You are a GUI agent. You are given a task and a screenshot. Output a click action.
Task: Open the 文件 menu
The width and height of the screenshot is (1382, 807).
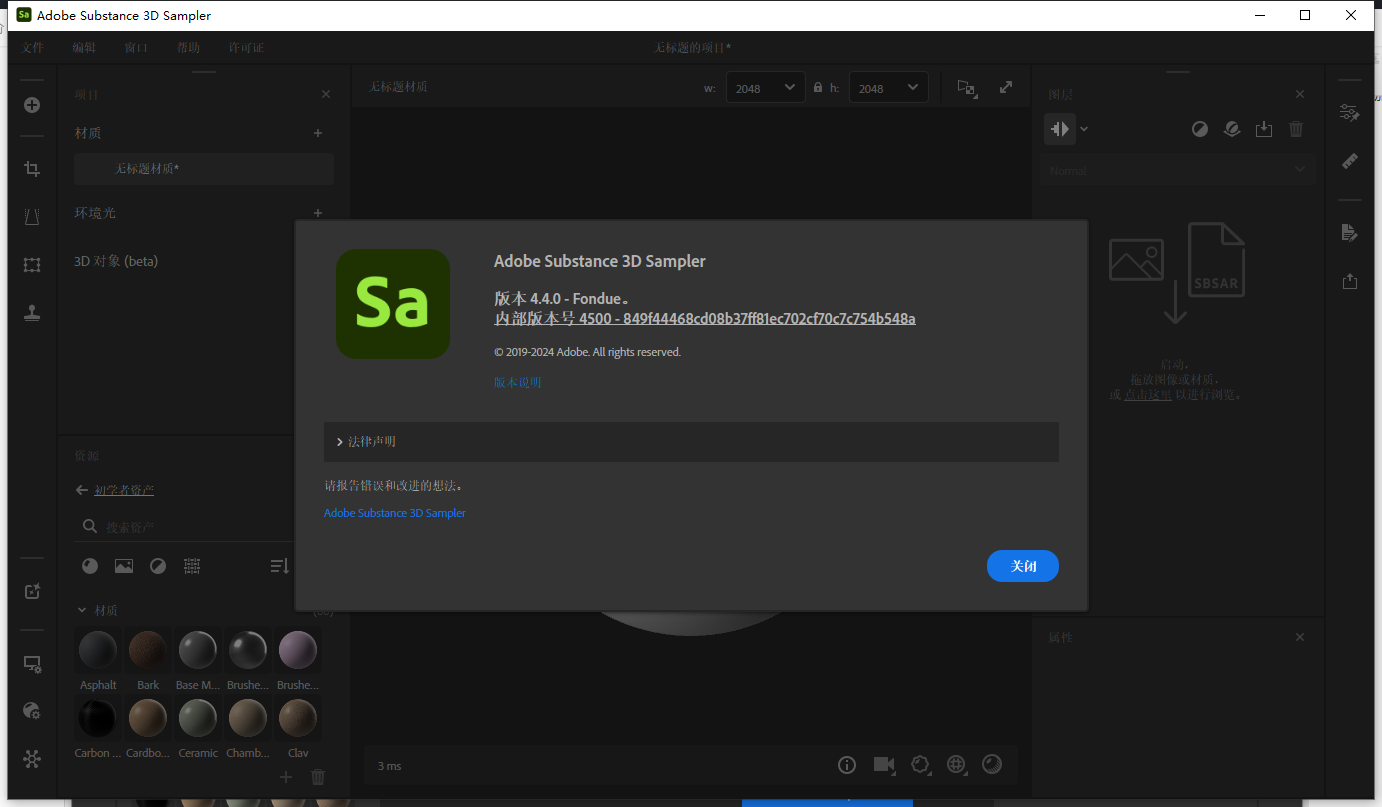[x=33, y=48]
